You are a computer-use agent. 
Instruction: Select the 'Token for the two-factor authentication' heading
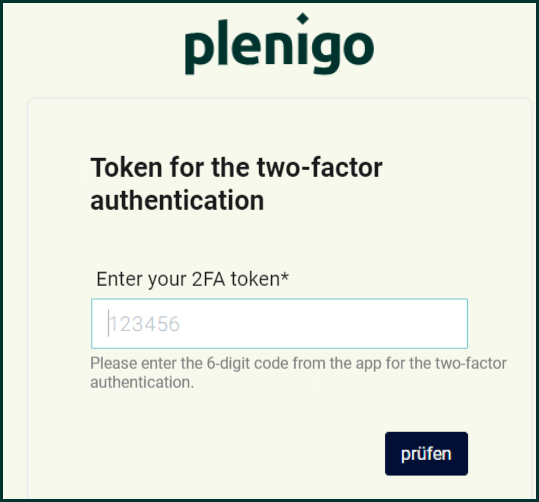coord(236,184)
